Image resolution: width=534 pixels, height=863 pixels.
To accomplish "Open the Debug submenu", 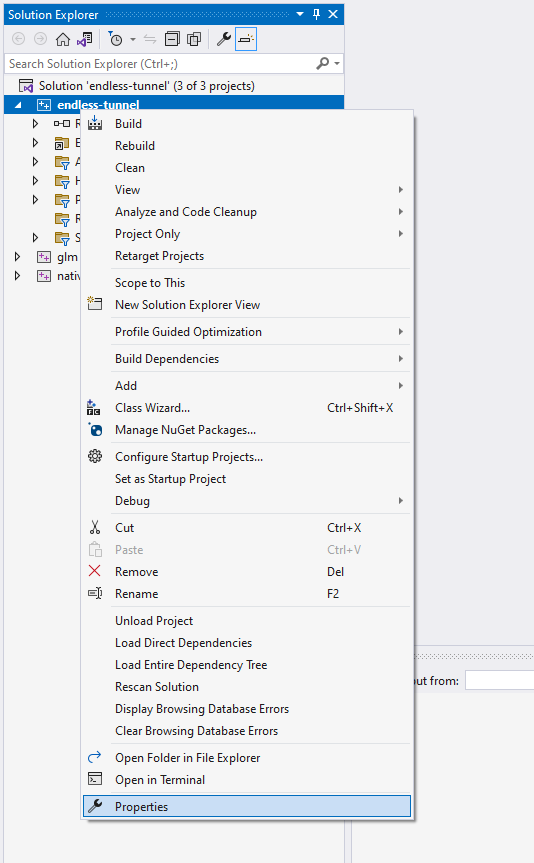I will pyautogui.click(x=247, y=501).
